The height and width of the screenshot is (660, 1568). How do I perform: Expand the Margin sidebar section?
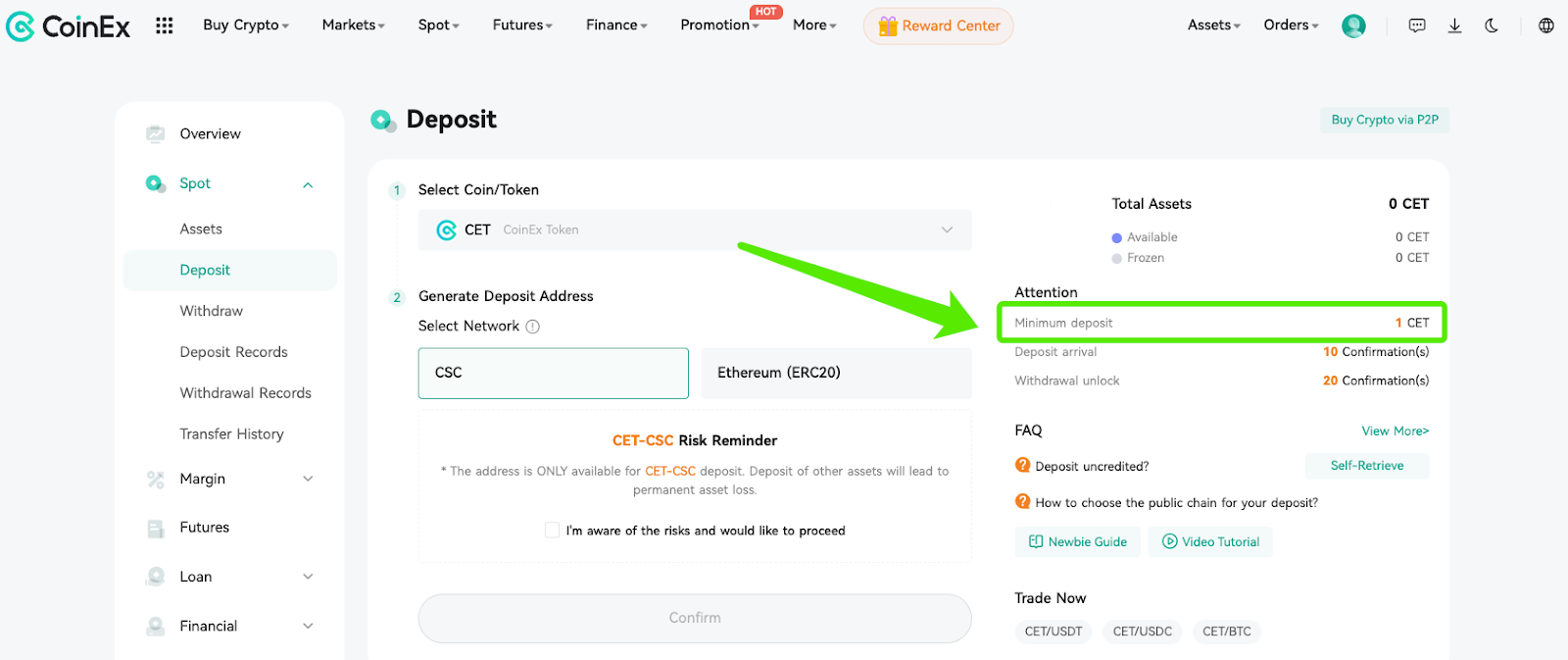coord(308,479)
